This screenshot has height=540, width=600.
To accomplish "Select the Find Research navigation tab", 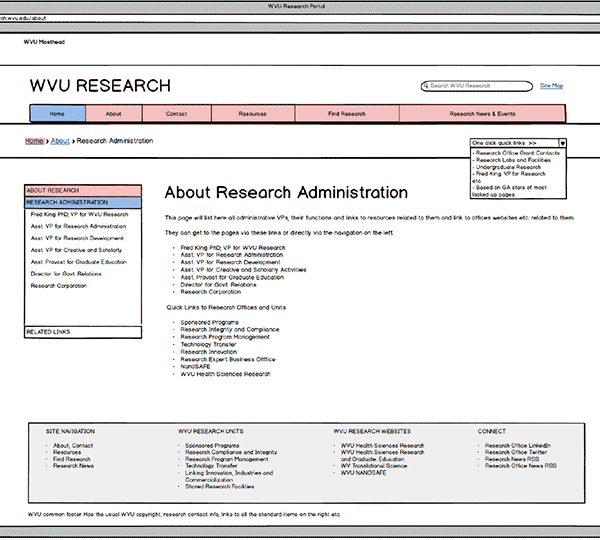I will pos(347,114).
